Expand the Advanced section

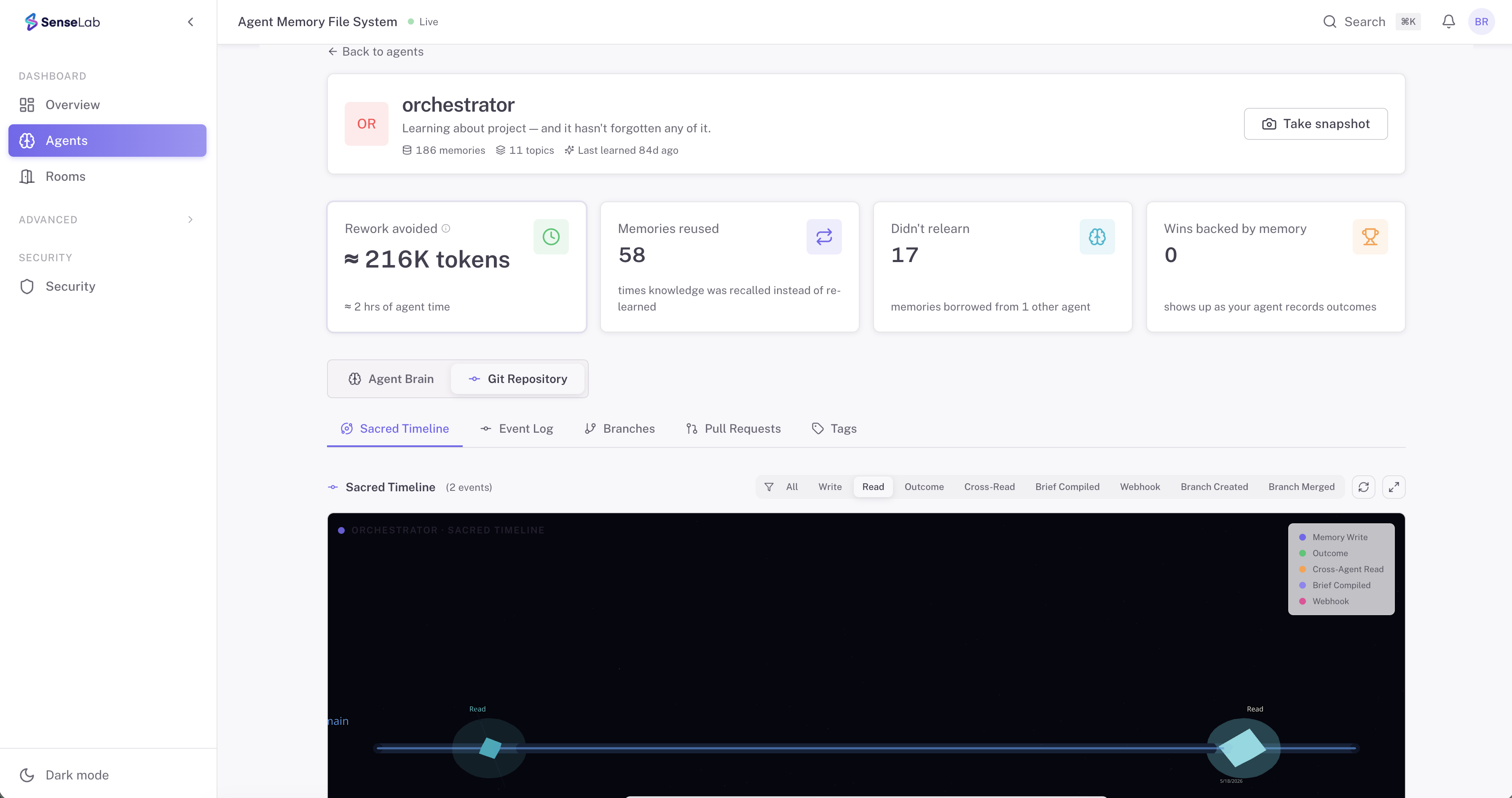pos(107,220)
